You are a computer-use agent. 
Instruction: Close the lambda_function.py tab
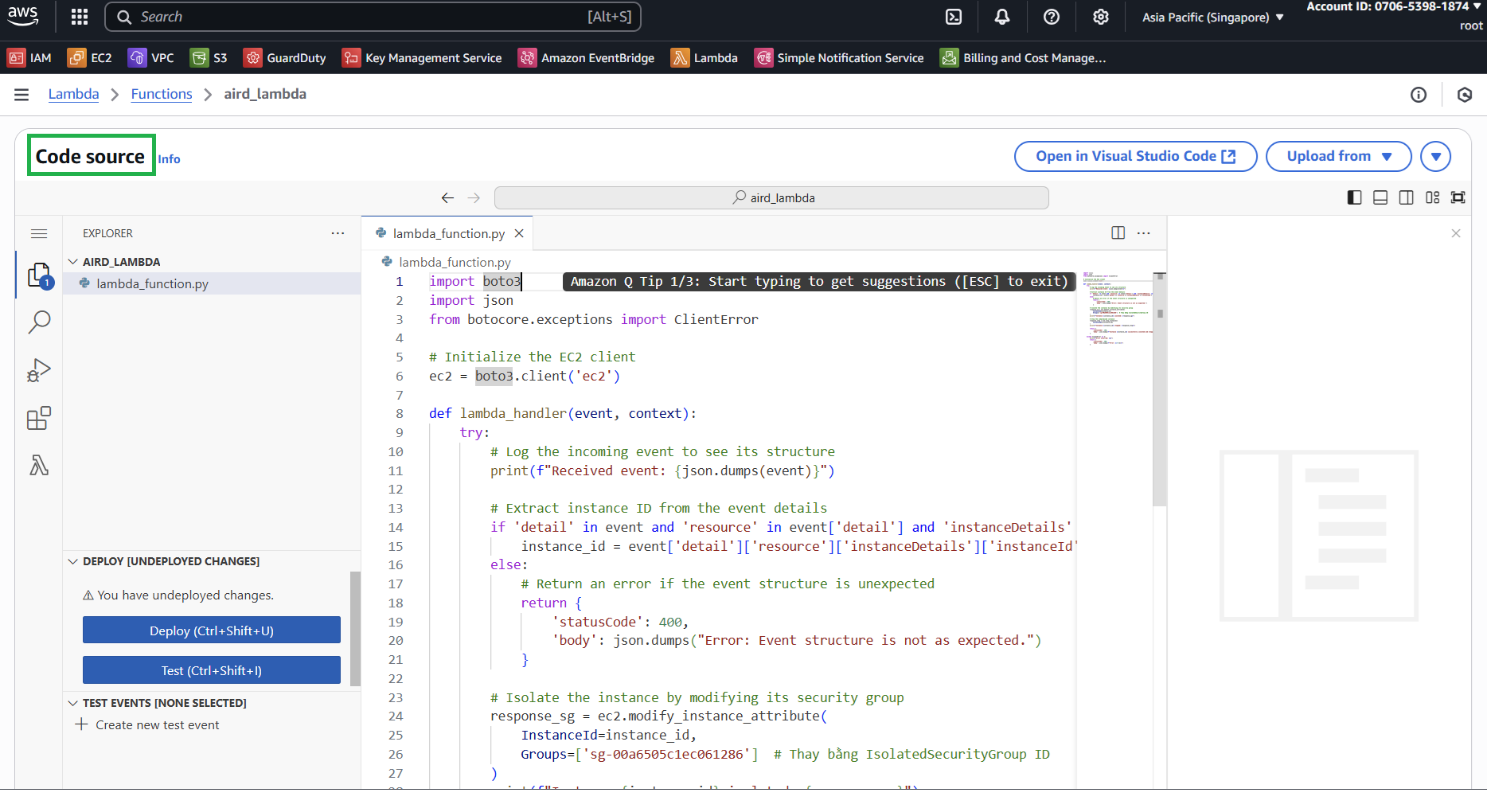click(519, 233)
